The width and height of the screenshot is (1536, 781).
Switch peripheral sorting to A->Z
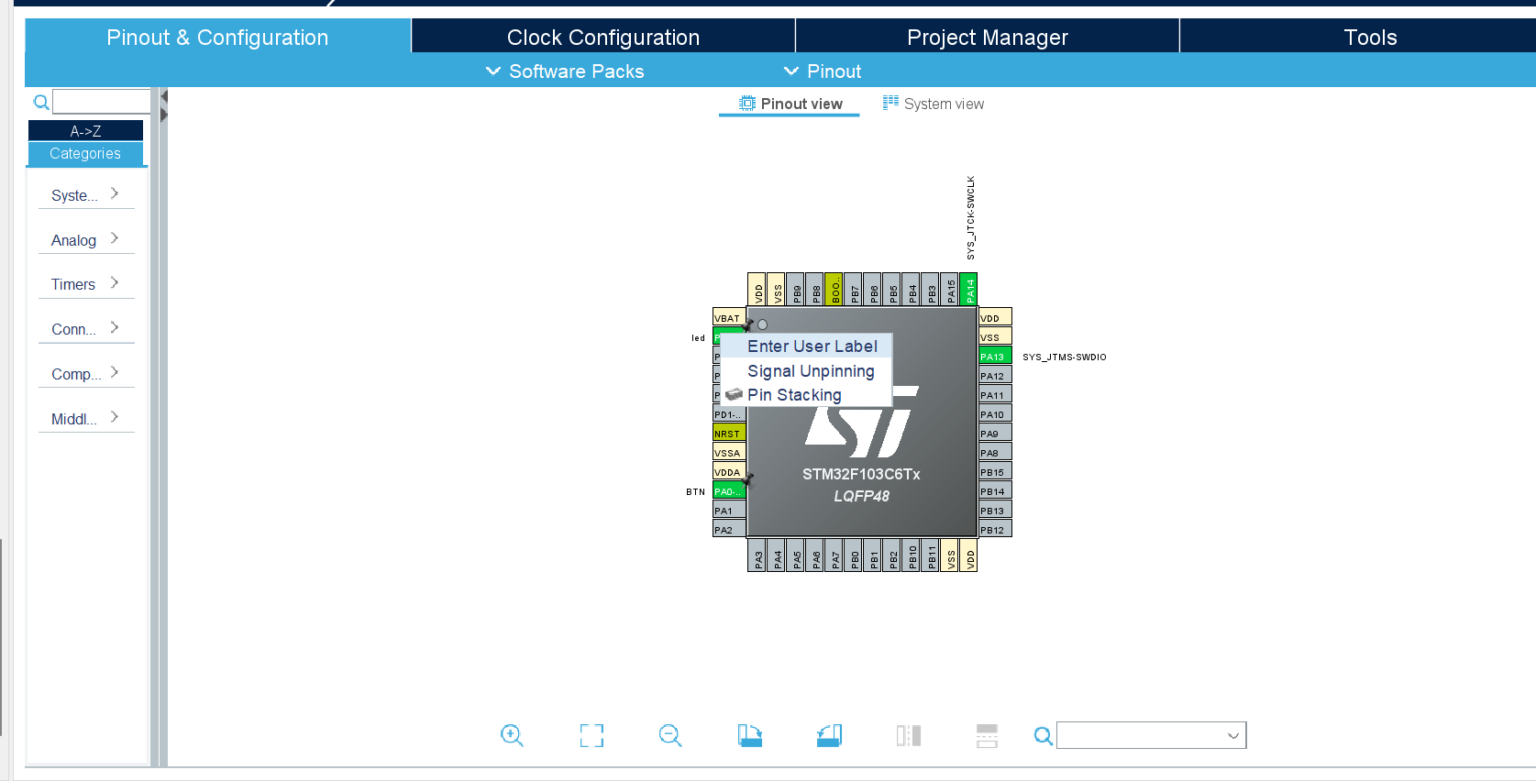point(85,129)
